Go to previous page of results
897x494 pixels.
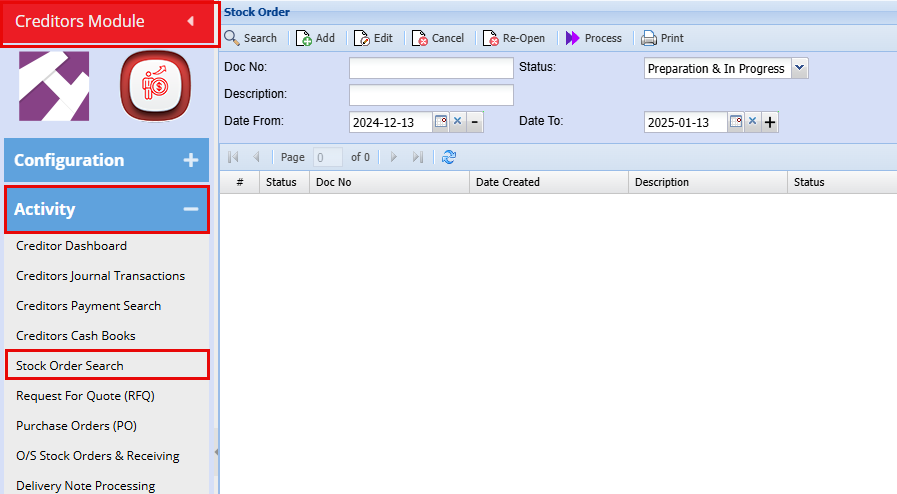256,157
